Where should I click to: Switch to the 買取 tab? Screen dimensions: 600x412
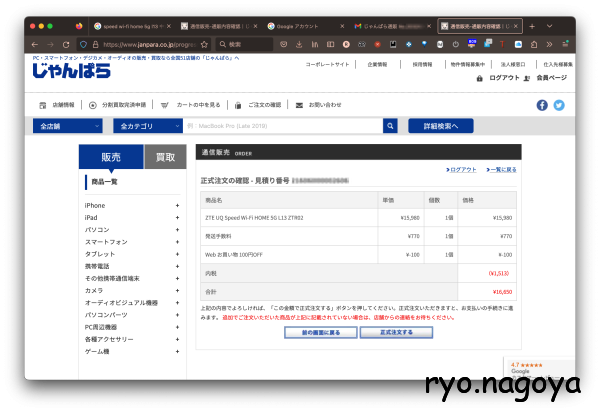click(x=165, y=157)
